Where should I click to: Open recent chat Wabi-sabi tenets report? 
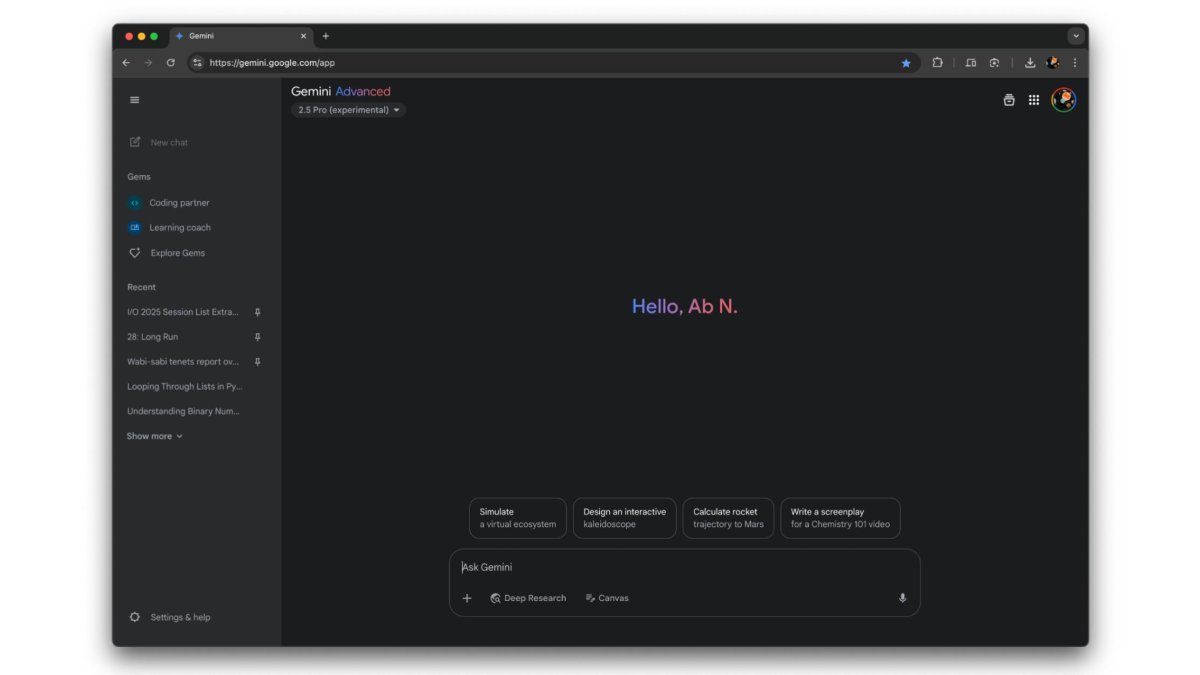pyautogui.click(x=183, y=362)
